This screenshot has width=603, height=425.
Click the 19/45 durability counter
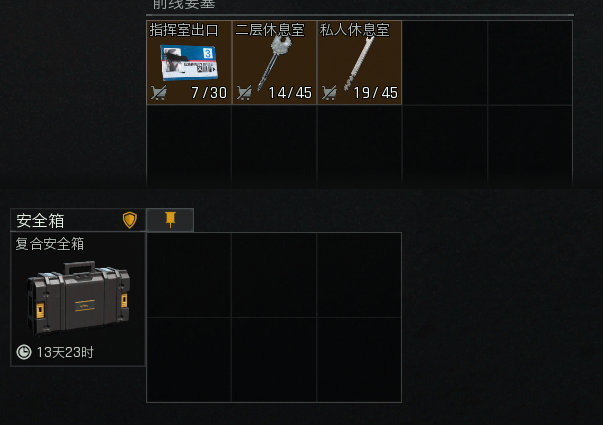click(x=375, y=93)
